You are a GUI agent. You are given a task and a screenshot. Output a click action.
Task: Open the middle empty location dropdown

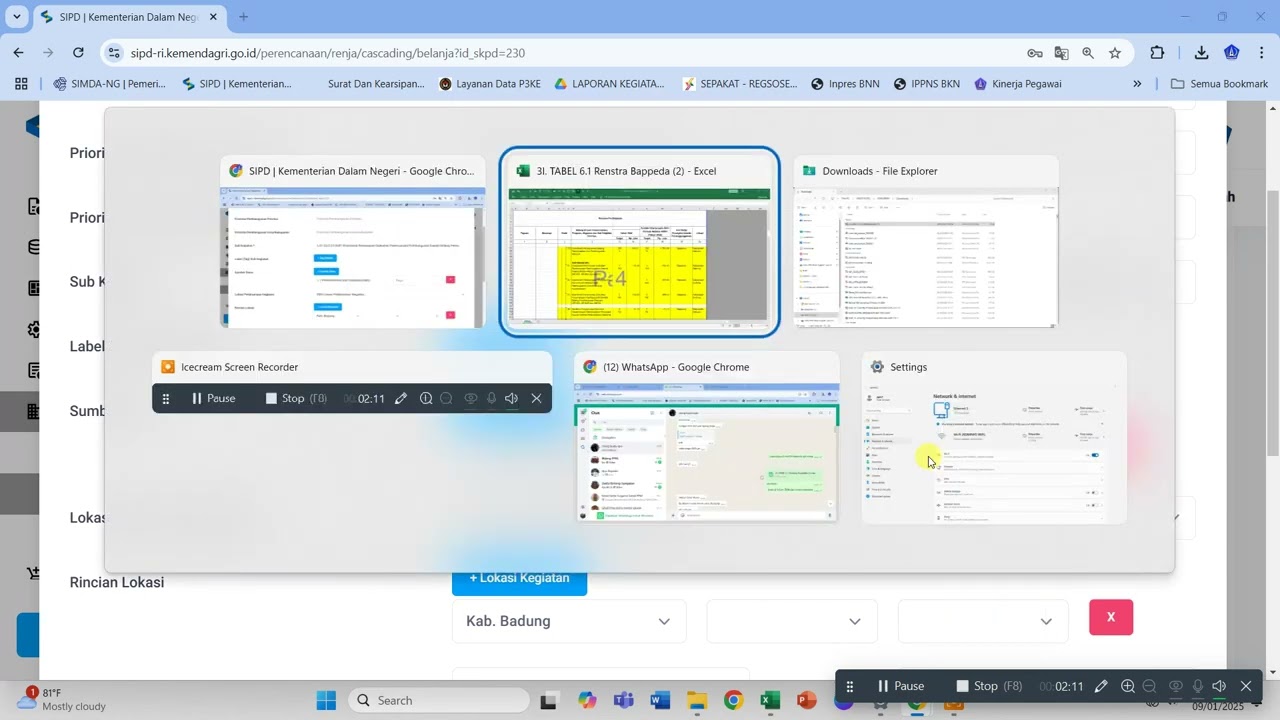click(792, 621)
